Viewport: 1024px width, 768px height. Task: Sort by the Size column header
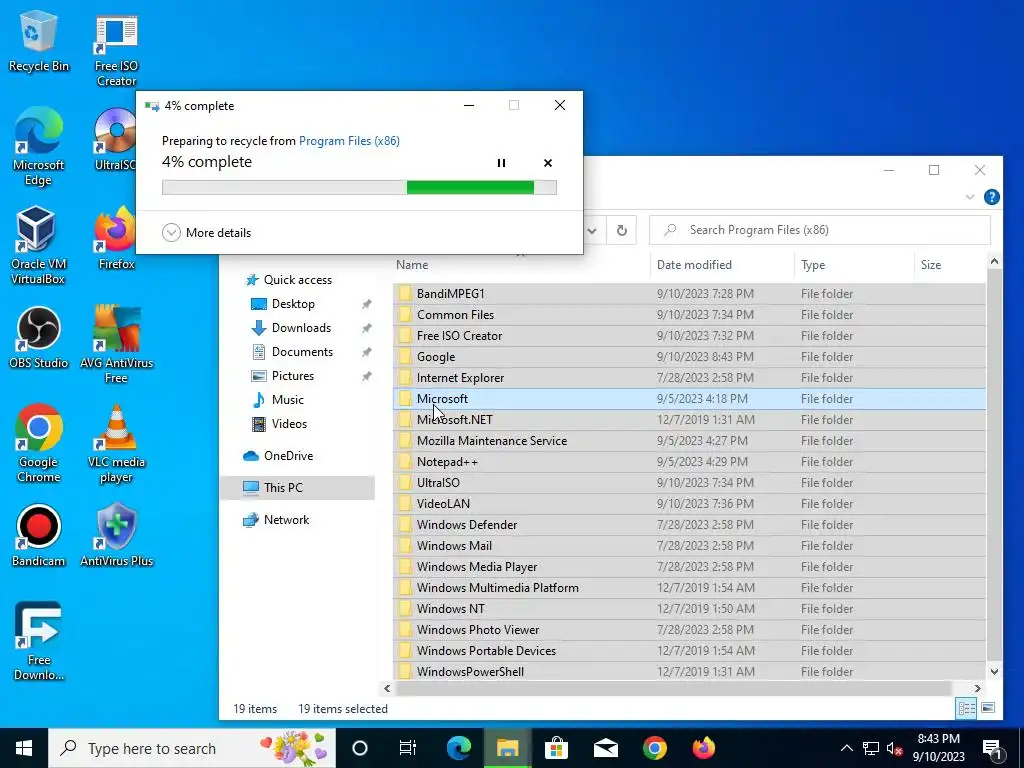coord(950,264)
